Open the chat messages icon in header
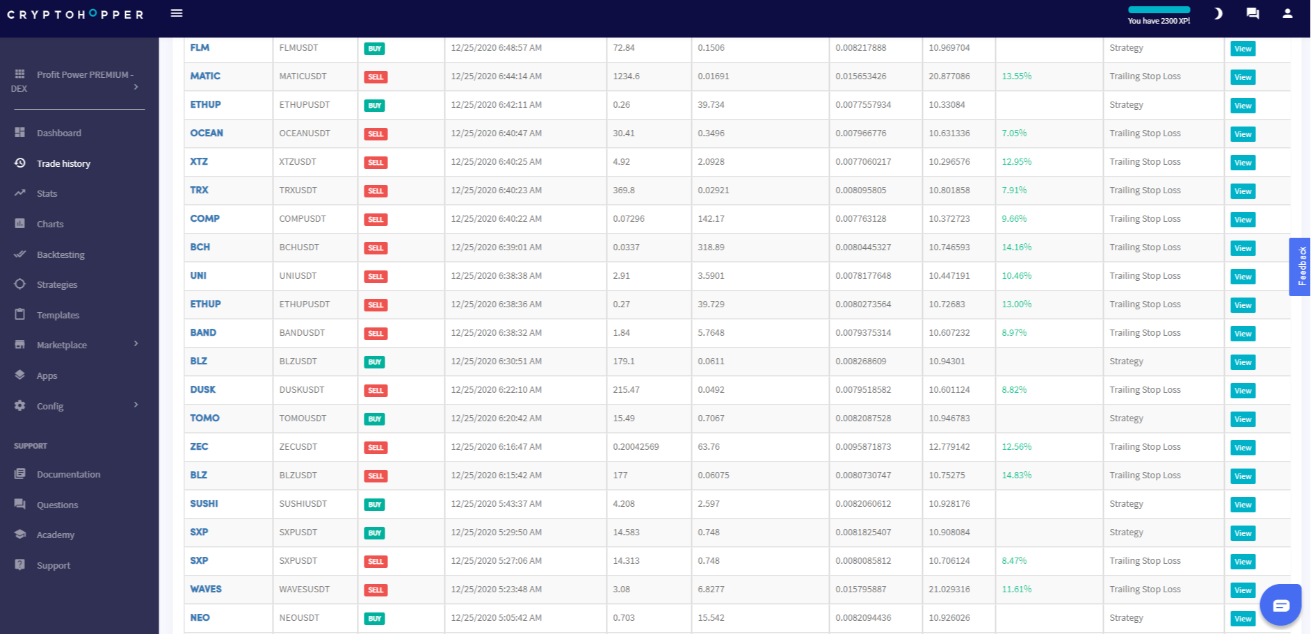Image resolution: width=1311 pixels, height=634 pixels. (x=1252, y=14)
